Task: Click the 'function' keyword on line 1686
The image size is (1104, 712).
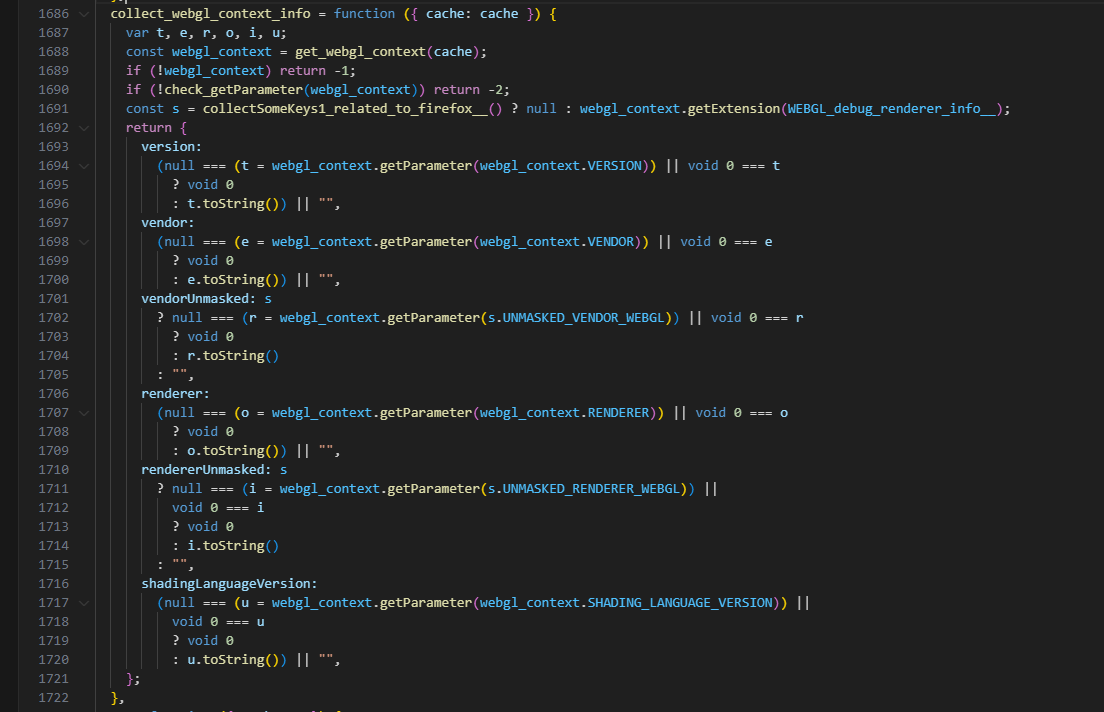Action: (x=364, y=14)
